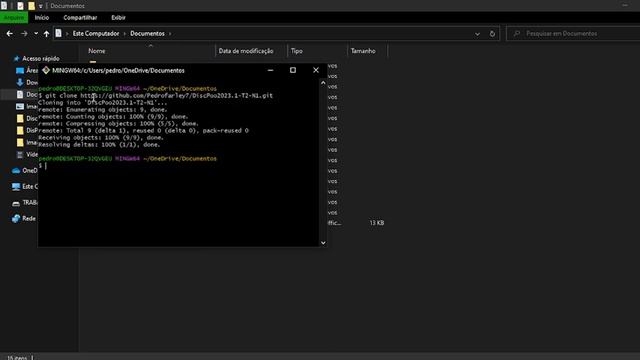Select Este Computador in address path
640x360 pixels.
click(x=96, y=33)
